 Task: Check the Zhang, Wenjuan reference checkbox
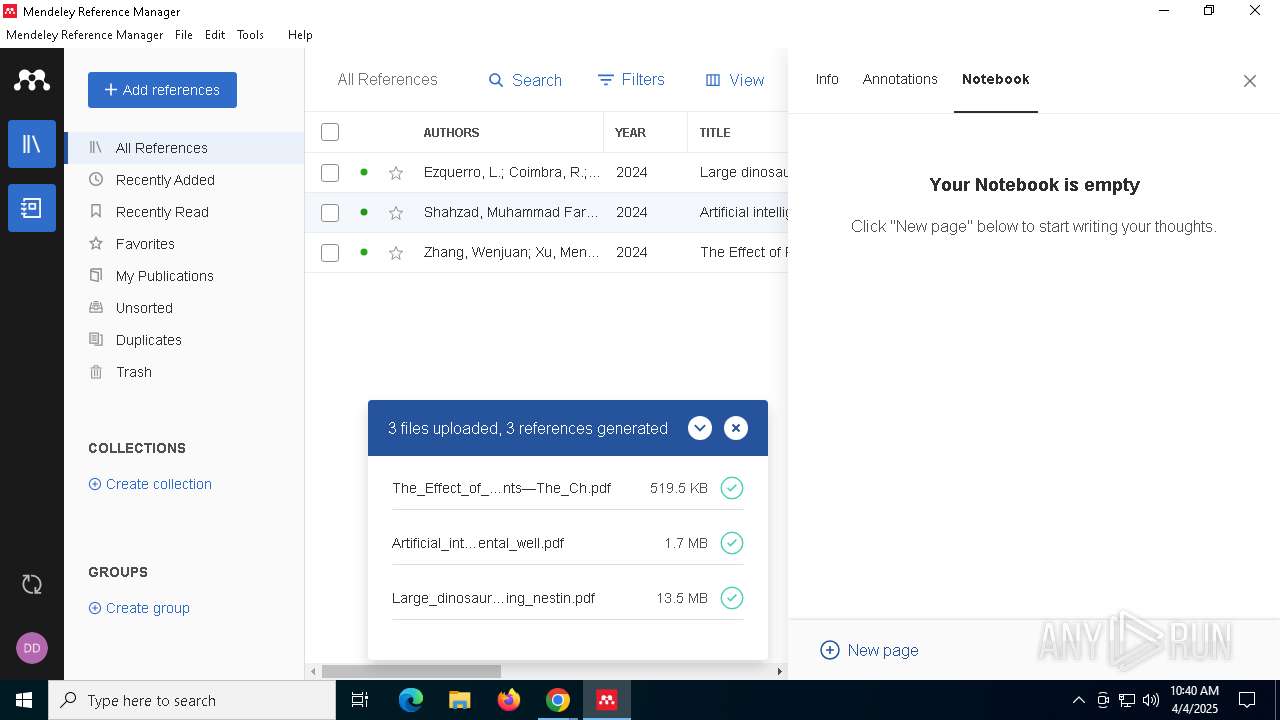pyautogui.click(x=330, y=252)
